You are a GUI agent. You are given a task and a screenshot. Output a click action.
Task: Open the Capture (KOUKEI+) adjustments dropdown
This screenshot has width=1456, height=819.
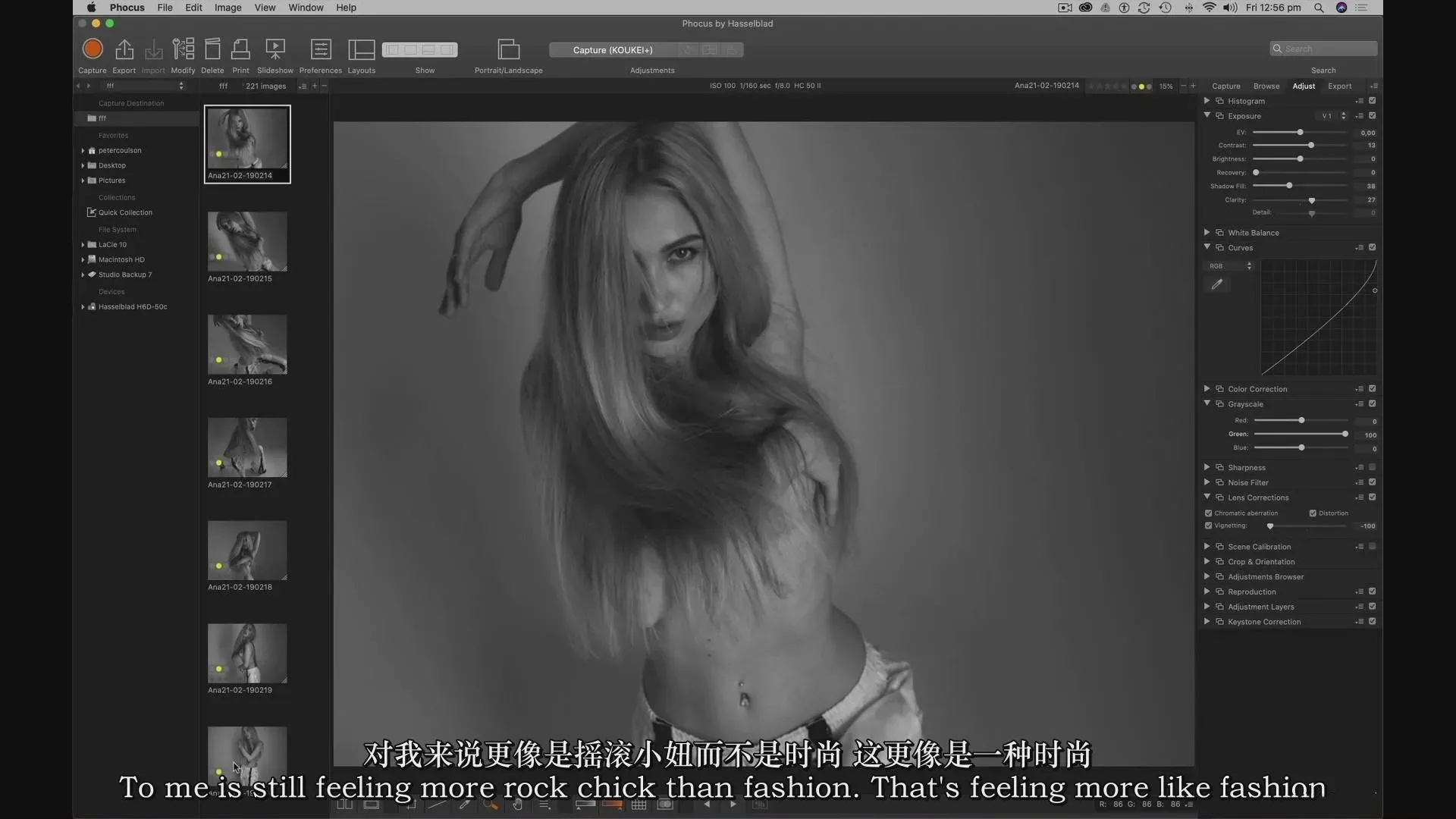point(612,50)
